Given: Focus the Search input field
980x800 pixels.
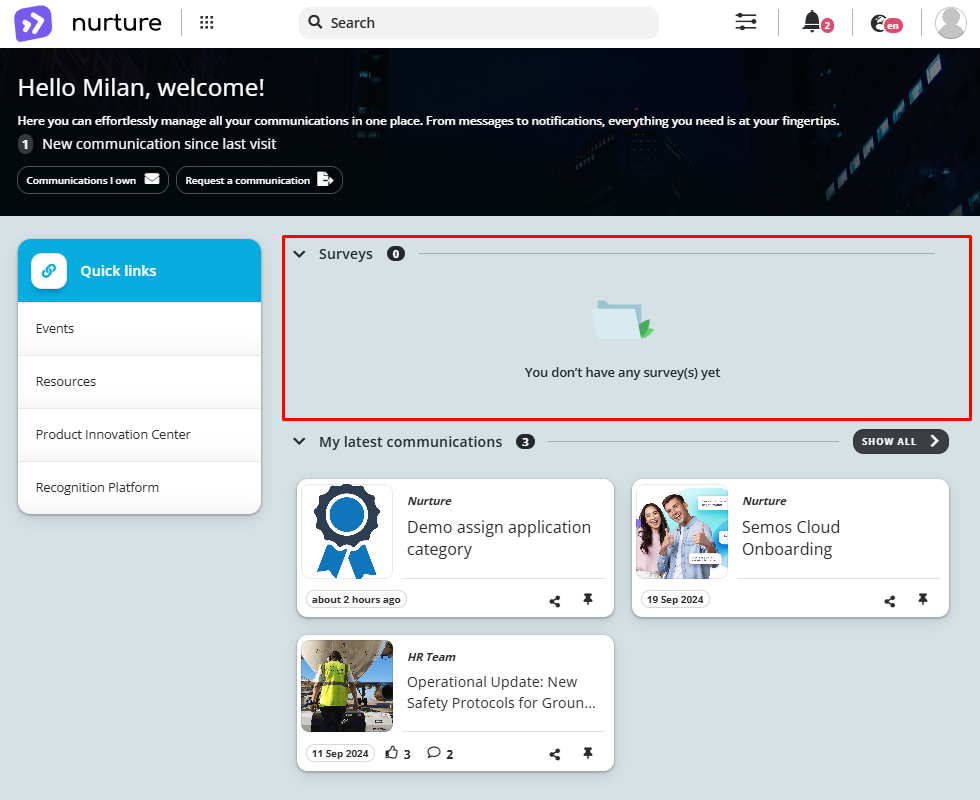Looking at the screenshot, I should pos(479,23).
